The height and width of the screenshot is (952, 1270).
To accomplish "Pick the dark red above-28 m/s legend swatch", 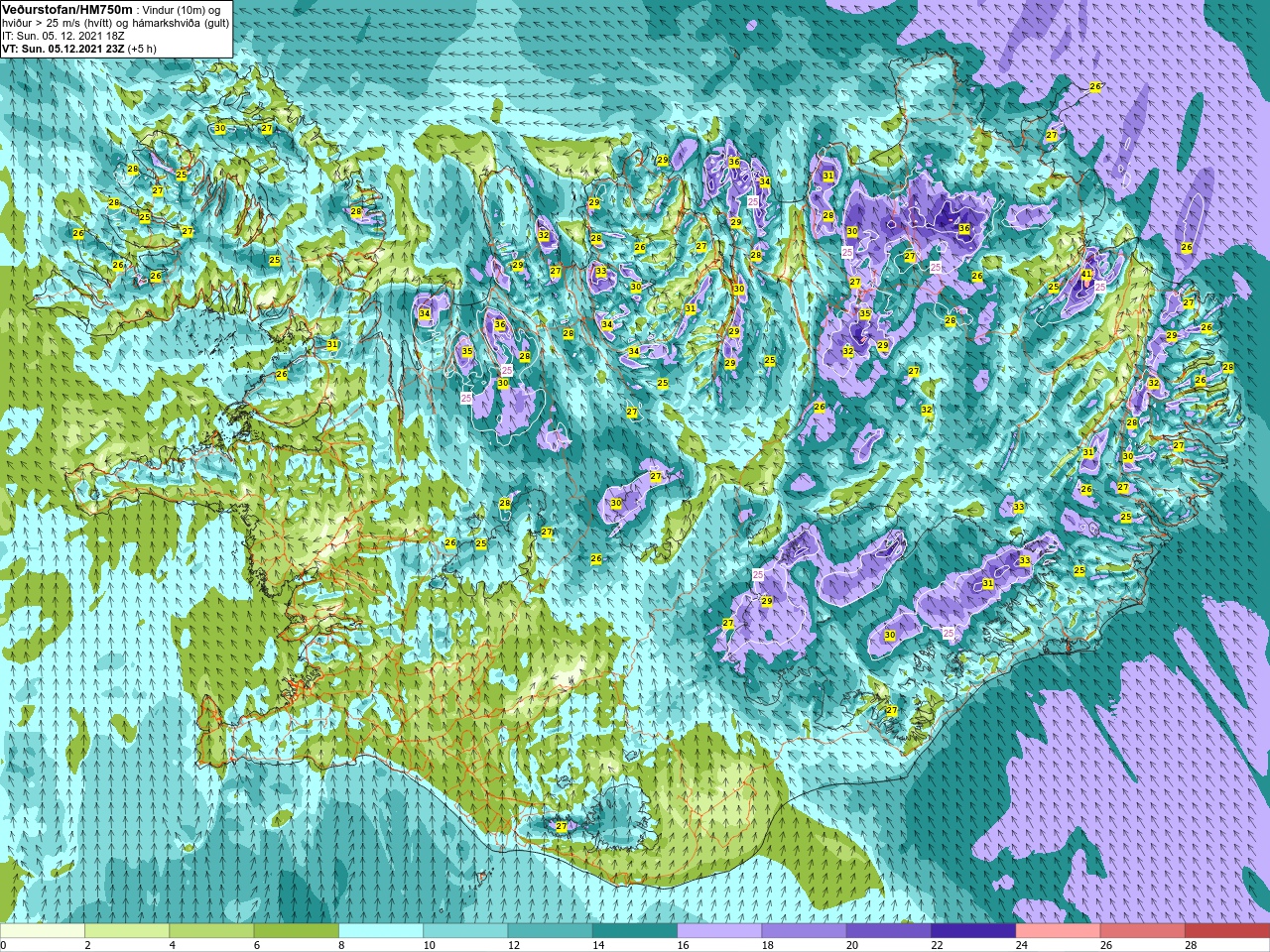I will coord(1227,931).
